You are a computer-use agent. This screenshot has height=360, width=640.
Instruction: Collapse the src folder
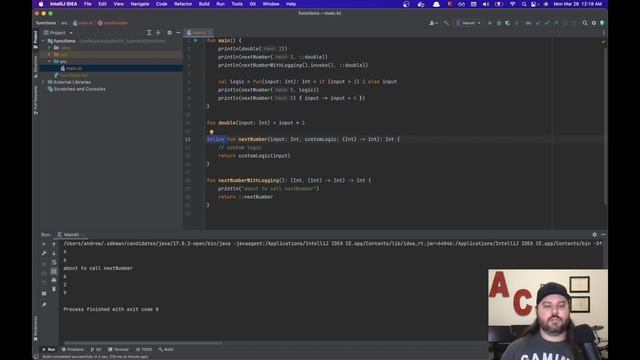50,62
